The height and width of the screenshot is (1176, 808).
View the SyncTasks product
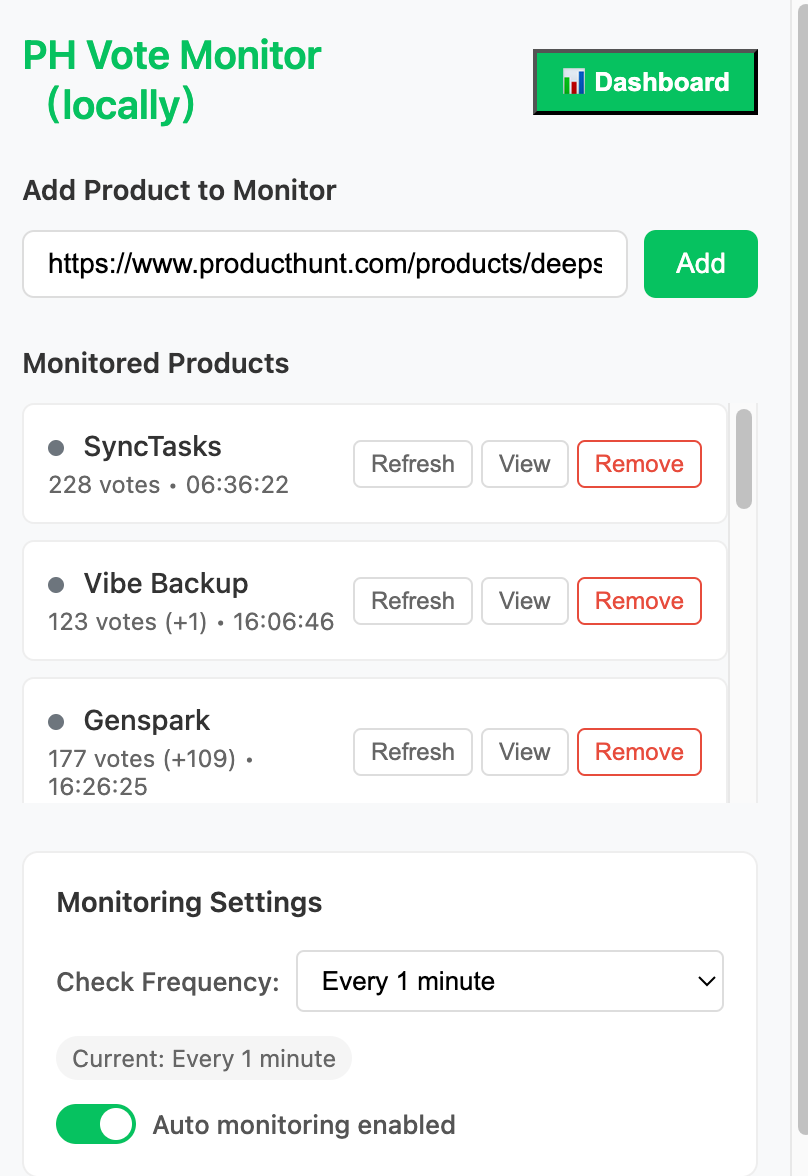(525, 464)
